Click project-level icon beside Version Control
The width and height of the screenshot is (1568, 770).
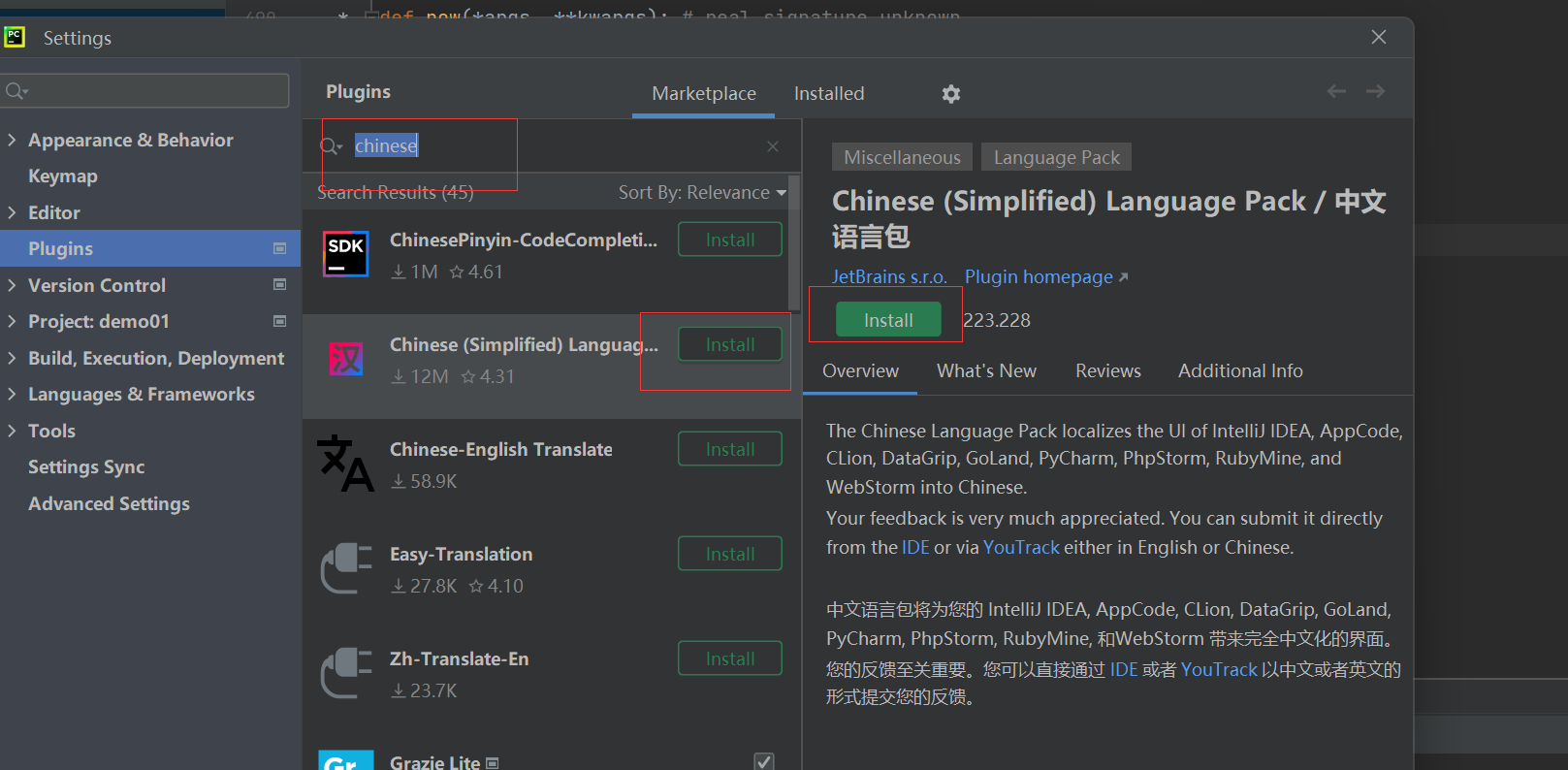280,284
